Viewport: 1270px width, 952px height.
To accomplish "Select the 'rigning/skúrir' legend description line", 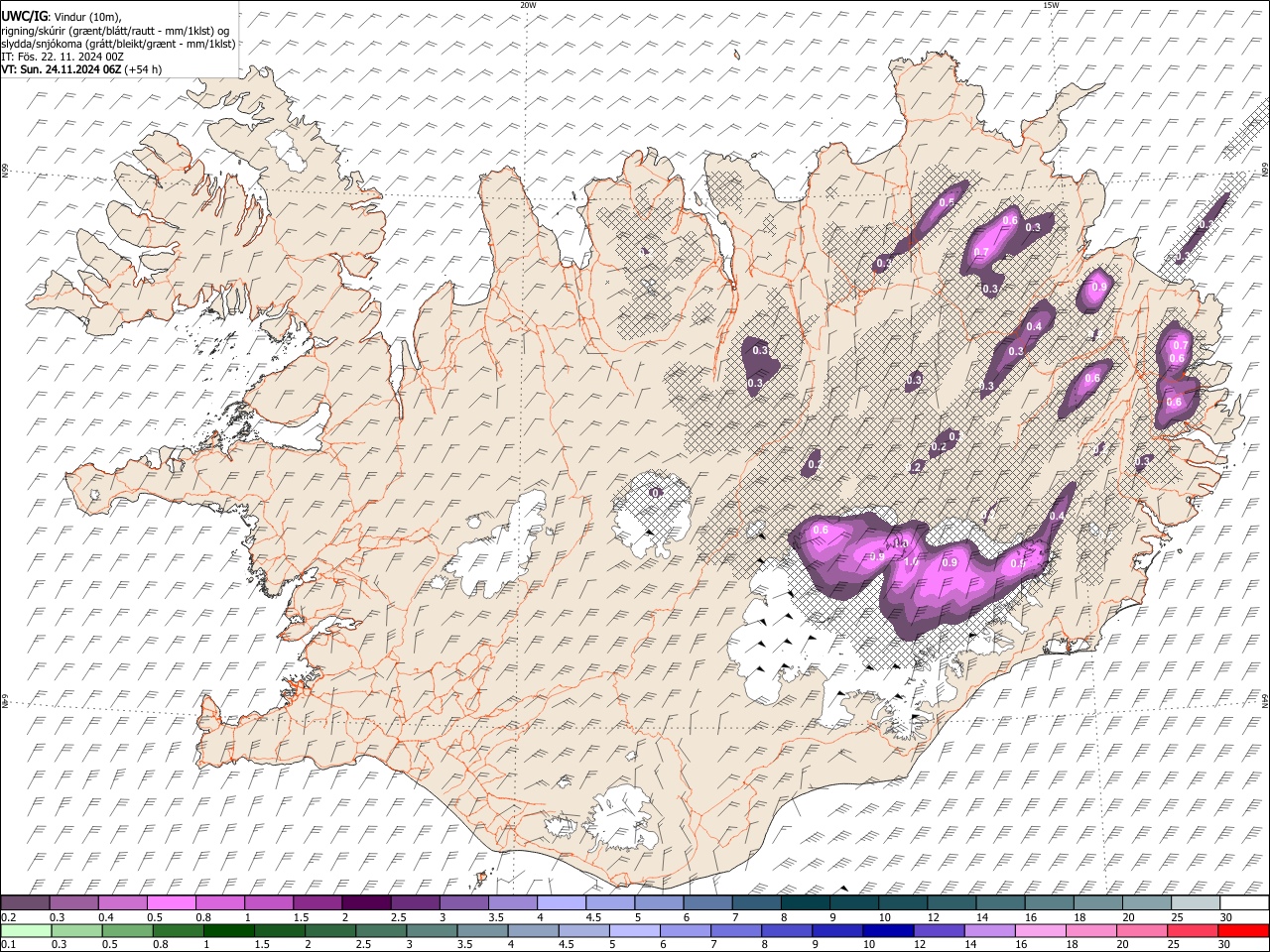I will 117,31.
